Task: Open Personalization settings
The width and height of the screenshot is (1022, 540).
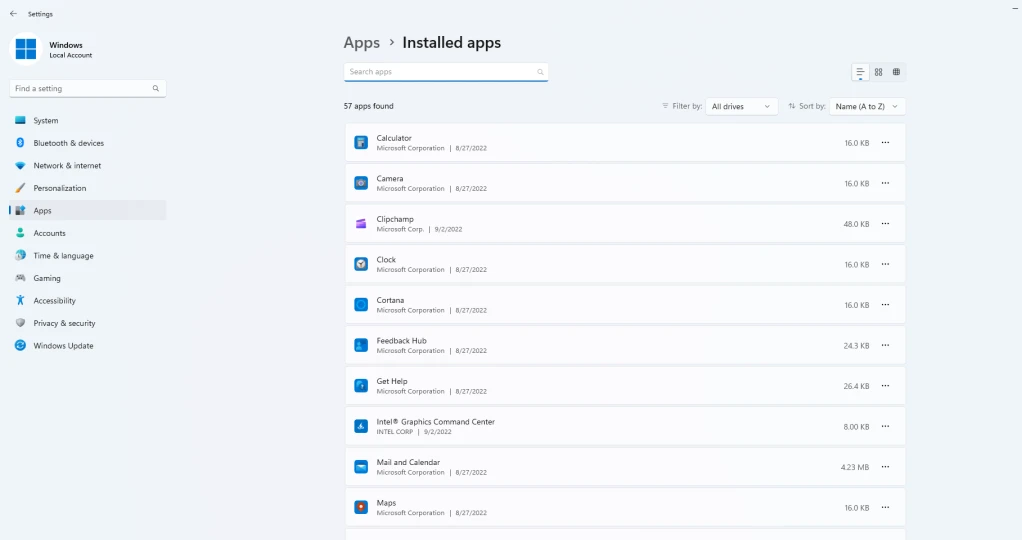Action: tap(88, 188)
